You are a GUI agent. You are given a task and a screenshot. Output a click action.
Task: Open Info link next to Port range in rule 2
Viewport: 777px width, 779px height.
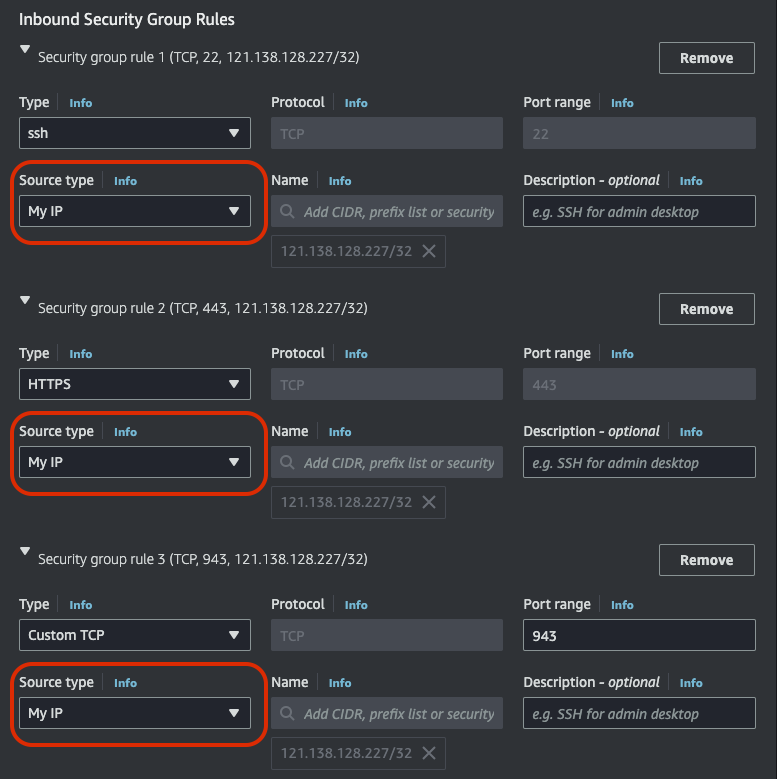[x=622, y=354]
